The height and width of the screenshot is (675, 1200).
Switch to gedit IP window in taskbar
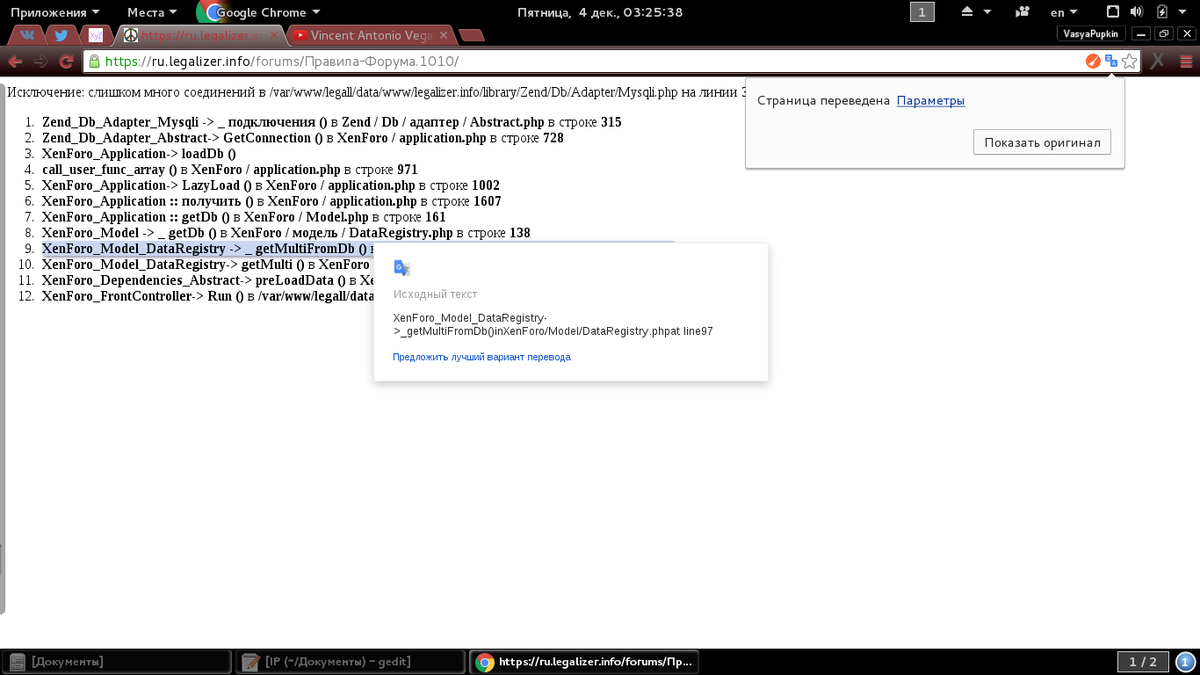[350, 662]
